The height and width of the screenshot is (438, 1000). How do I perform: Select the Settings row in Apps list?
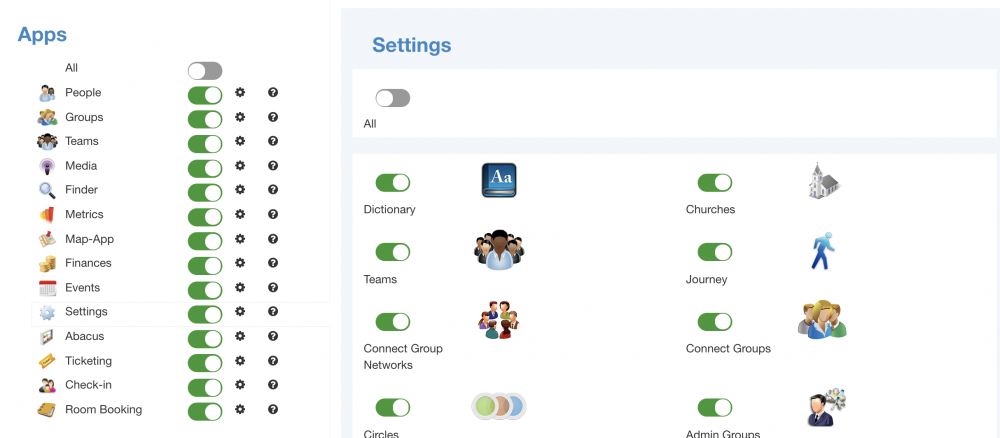pos(180,312)
